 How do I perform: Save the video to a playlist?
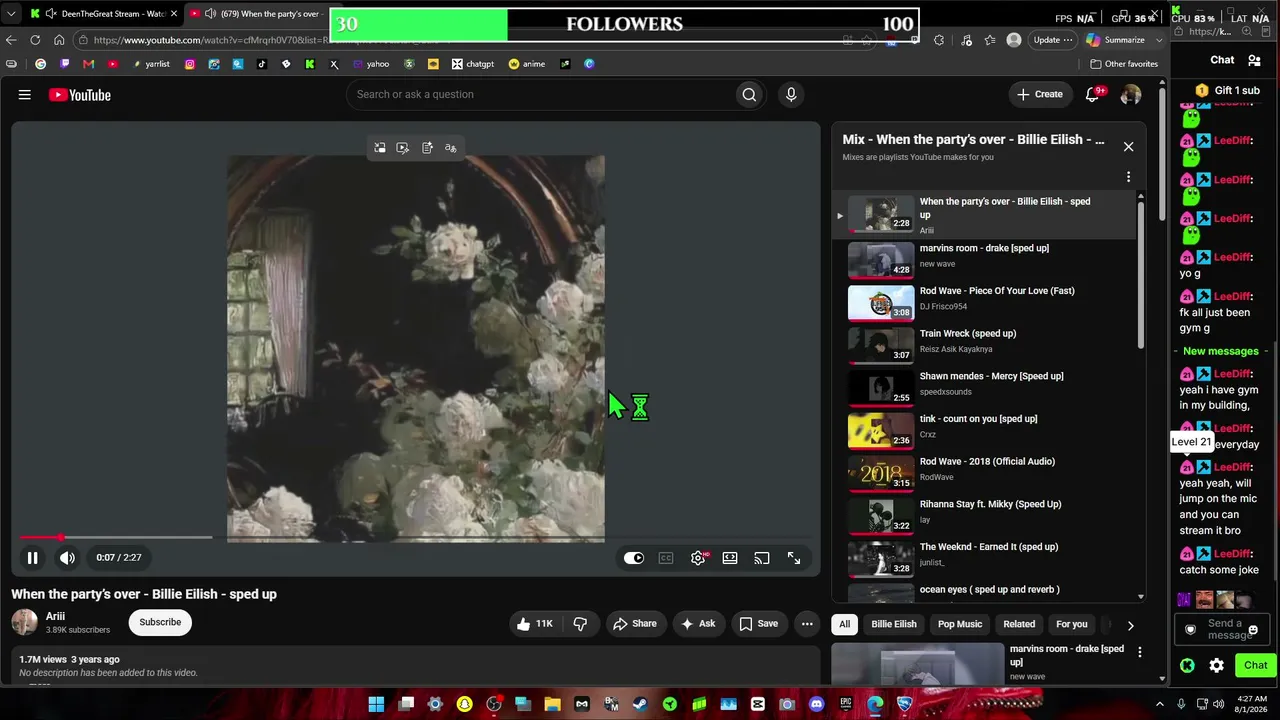(x=758, y=624)
